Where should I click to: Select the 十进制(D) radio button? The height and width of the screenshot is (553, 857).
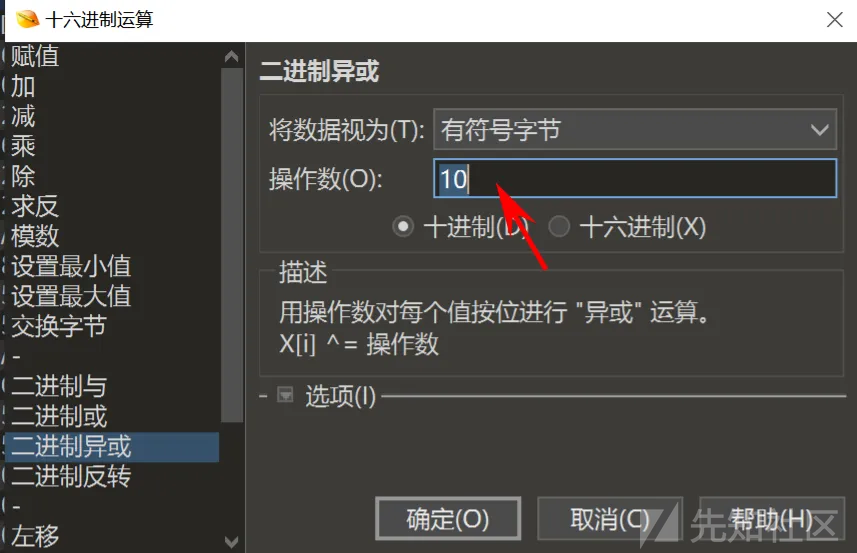(403, 226)
